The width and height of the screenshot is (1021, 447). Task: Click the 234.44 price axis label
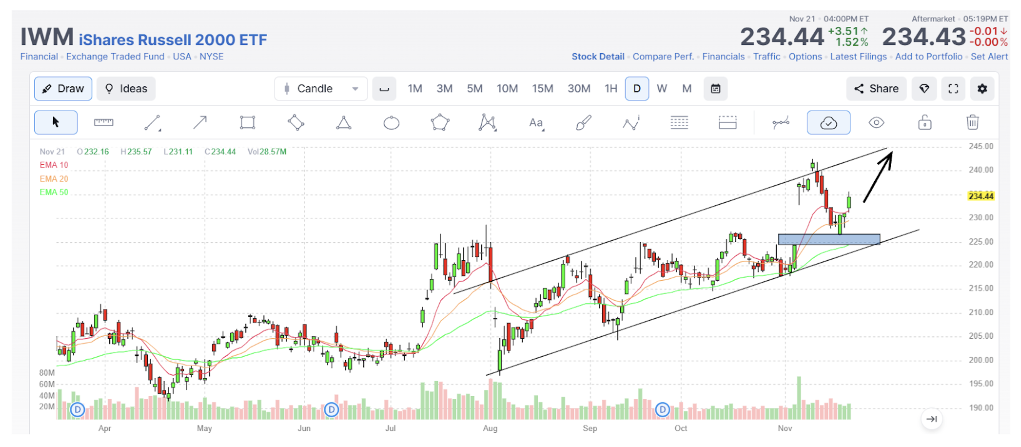click(x=983, y=195)
